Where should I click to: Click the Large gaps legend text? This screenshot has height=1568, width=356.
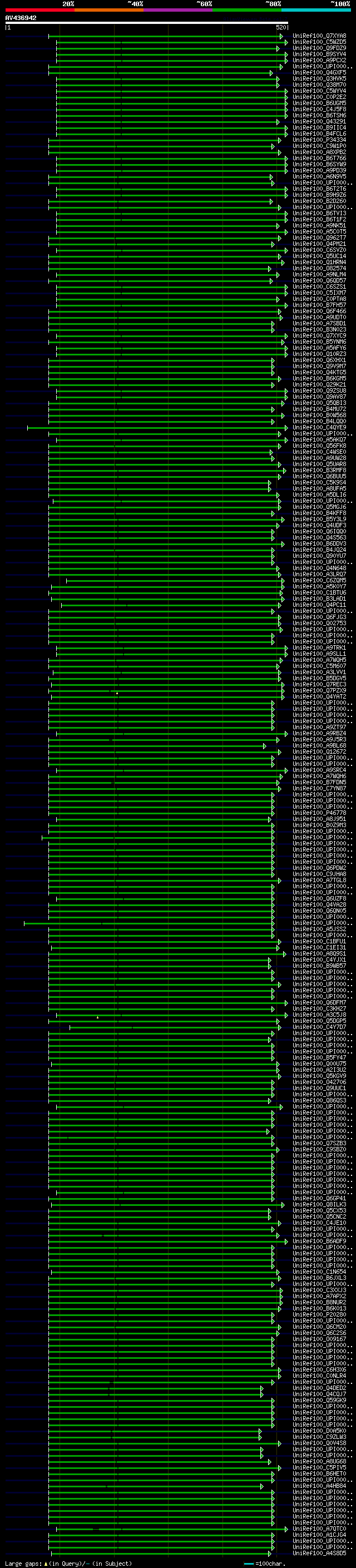point(68,1563)
